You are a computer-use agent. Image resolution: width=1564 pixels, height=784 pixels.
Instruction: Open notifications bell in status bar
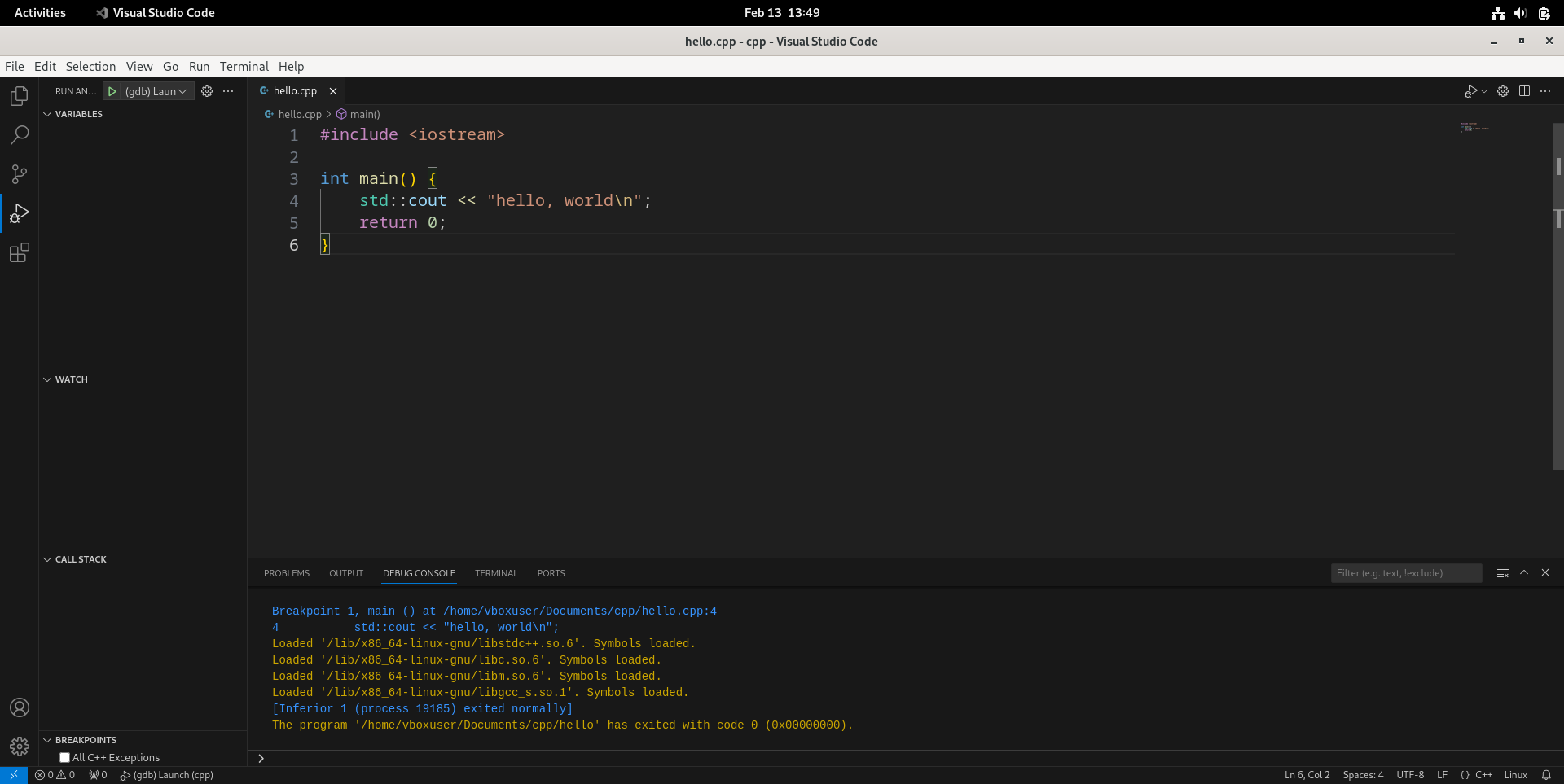click(x=1546, y=775)
